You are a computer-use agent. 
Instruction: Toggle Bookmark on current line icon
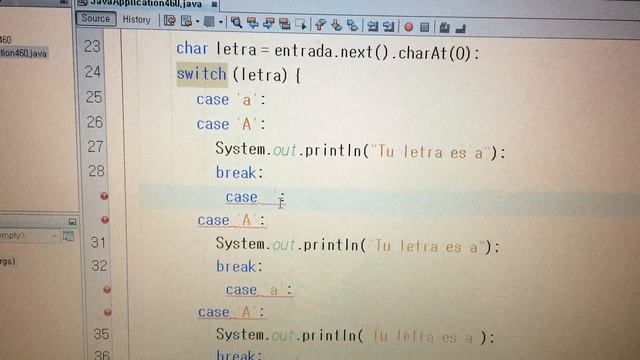[352, 25]
